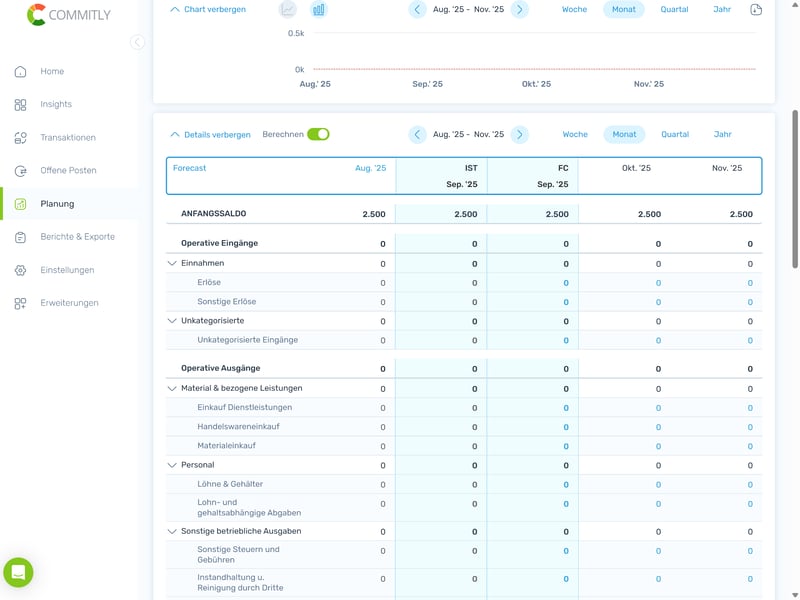Image resolution: width=800 pixels, height=600 pixels.
Task: Collapse the Personal category row
Action: (x=172, y=465)
